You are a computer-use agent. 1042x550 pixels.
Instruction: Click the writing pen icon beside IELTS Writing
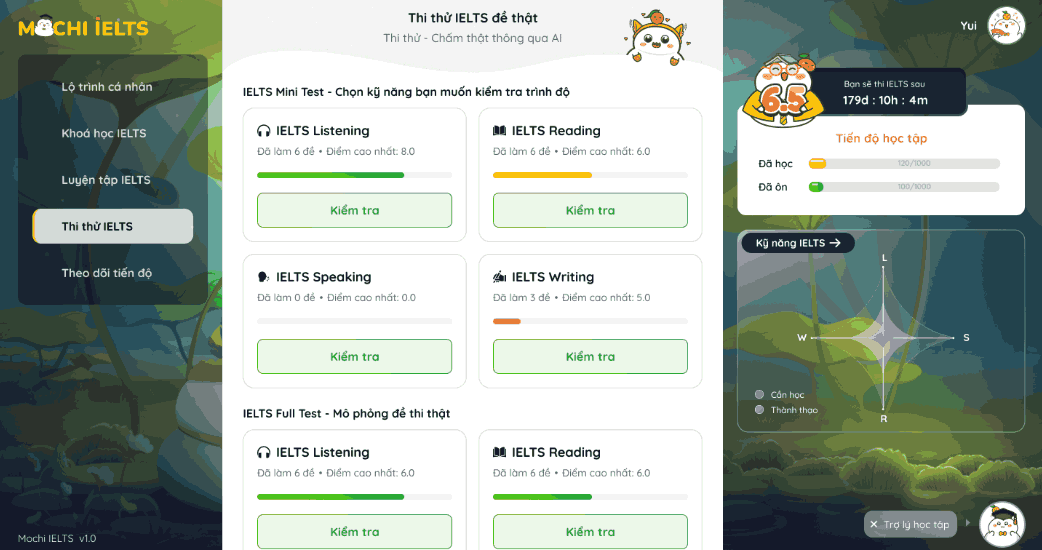(500, 277)
